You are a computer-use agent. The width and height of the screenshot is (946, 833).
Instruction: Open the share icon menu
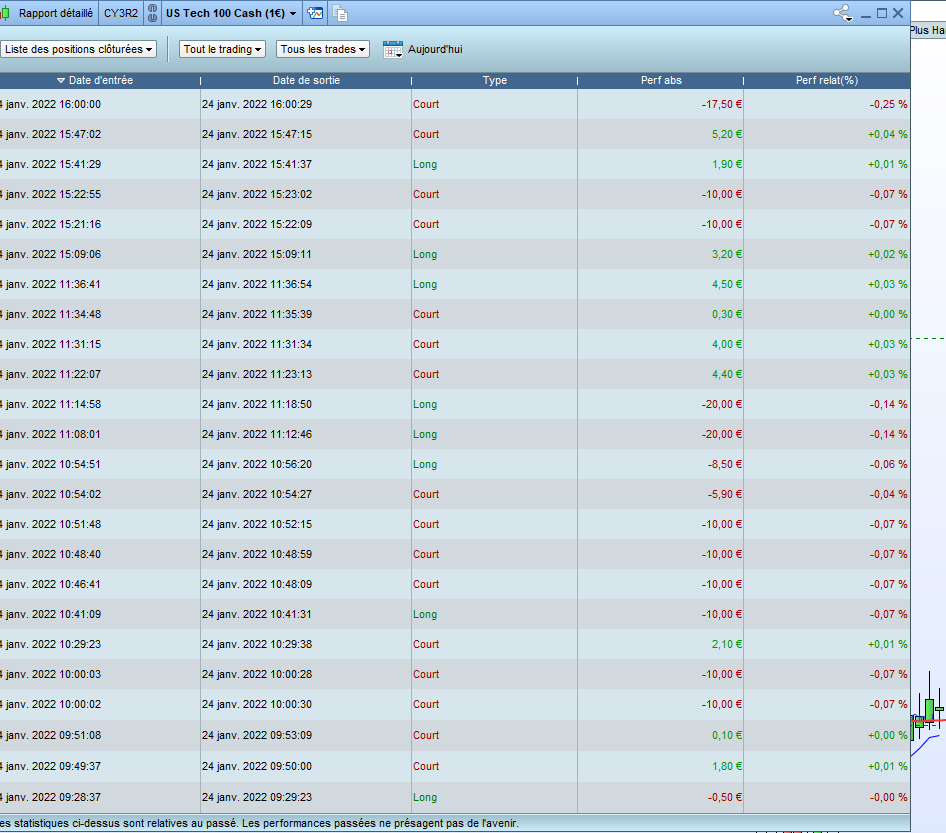point(843,14)
